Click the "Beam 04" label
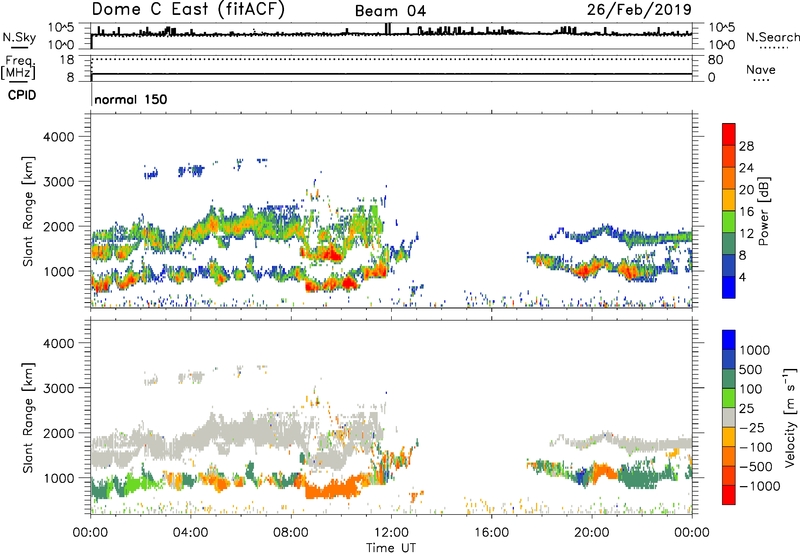 (390, 11)
